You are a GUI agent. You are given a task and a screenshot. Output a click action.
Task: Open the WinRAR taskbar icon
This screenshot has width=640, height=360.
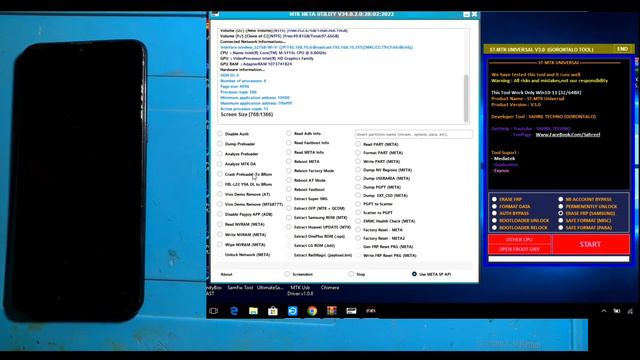pos(332,311)
